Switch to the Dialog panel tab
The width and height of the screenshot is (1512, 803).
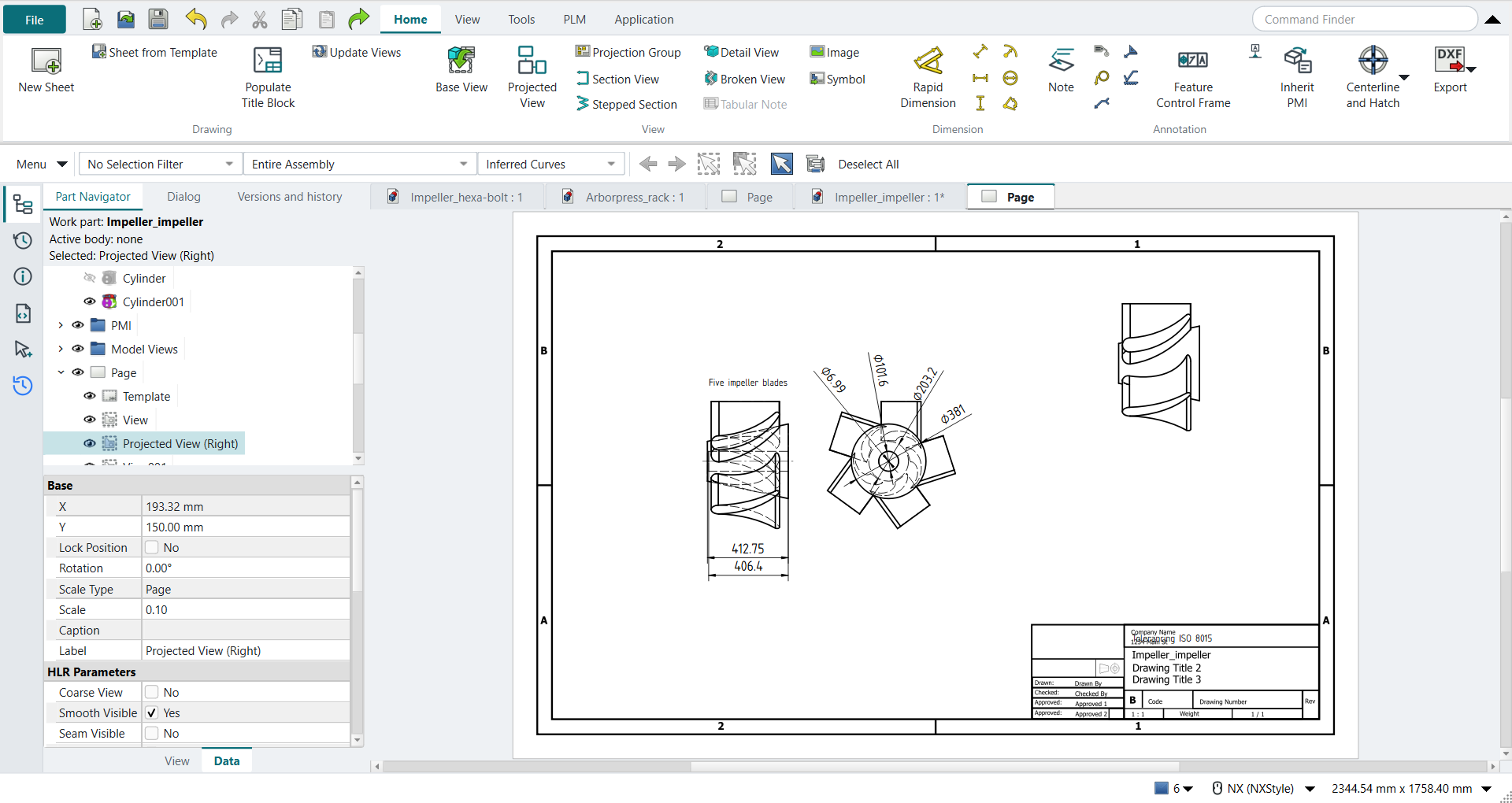click(x=183, y=197)
